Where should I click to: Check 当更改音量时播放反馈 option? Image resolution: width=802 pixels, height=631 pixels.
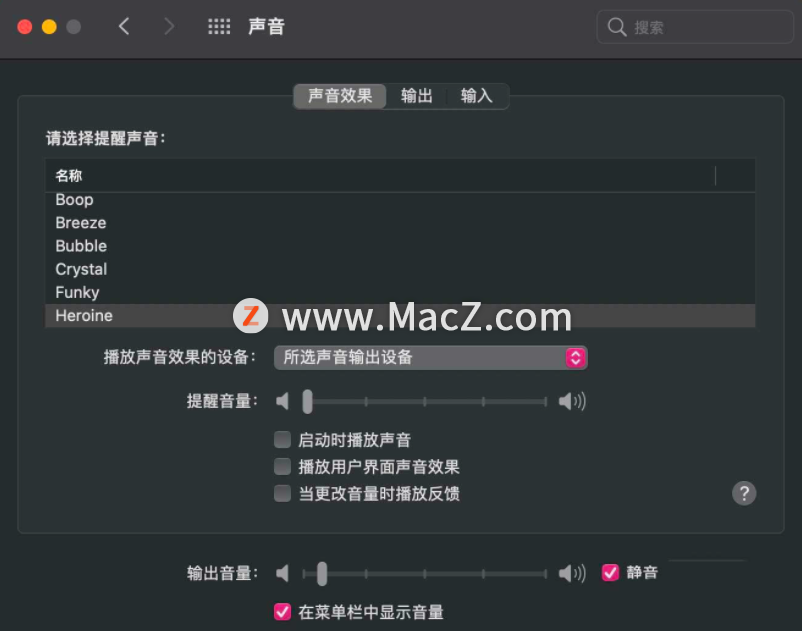pyautogui.click(x=282, y=493)
